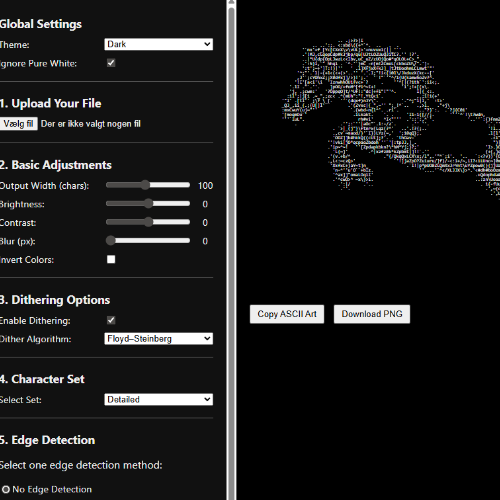Click the '5. Edge Detection' heading
Screen dimensions: 500x500
47,440
